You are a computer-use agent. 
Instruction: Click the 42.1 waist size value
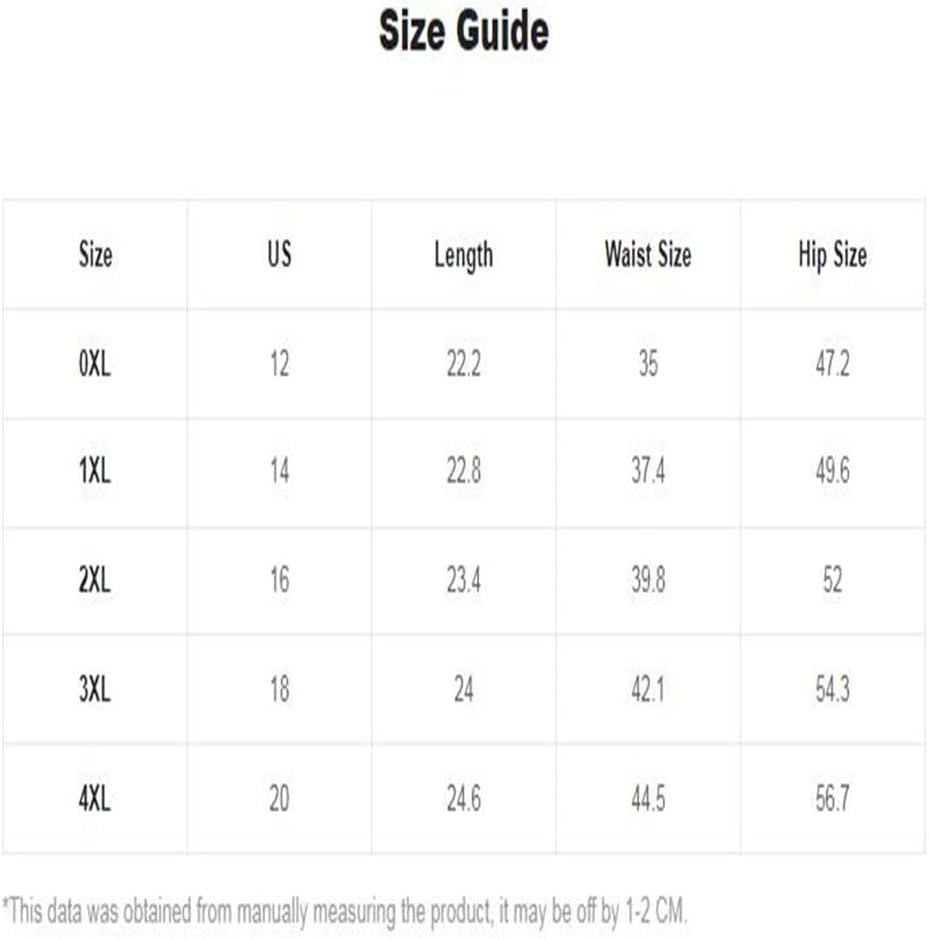[648, 689]
